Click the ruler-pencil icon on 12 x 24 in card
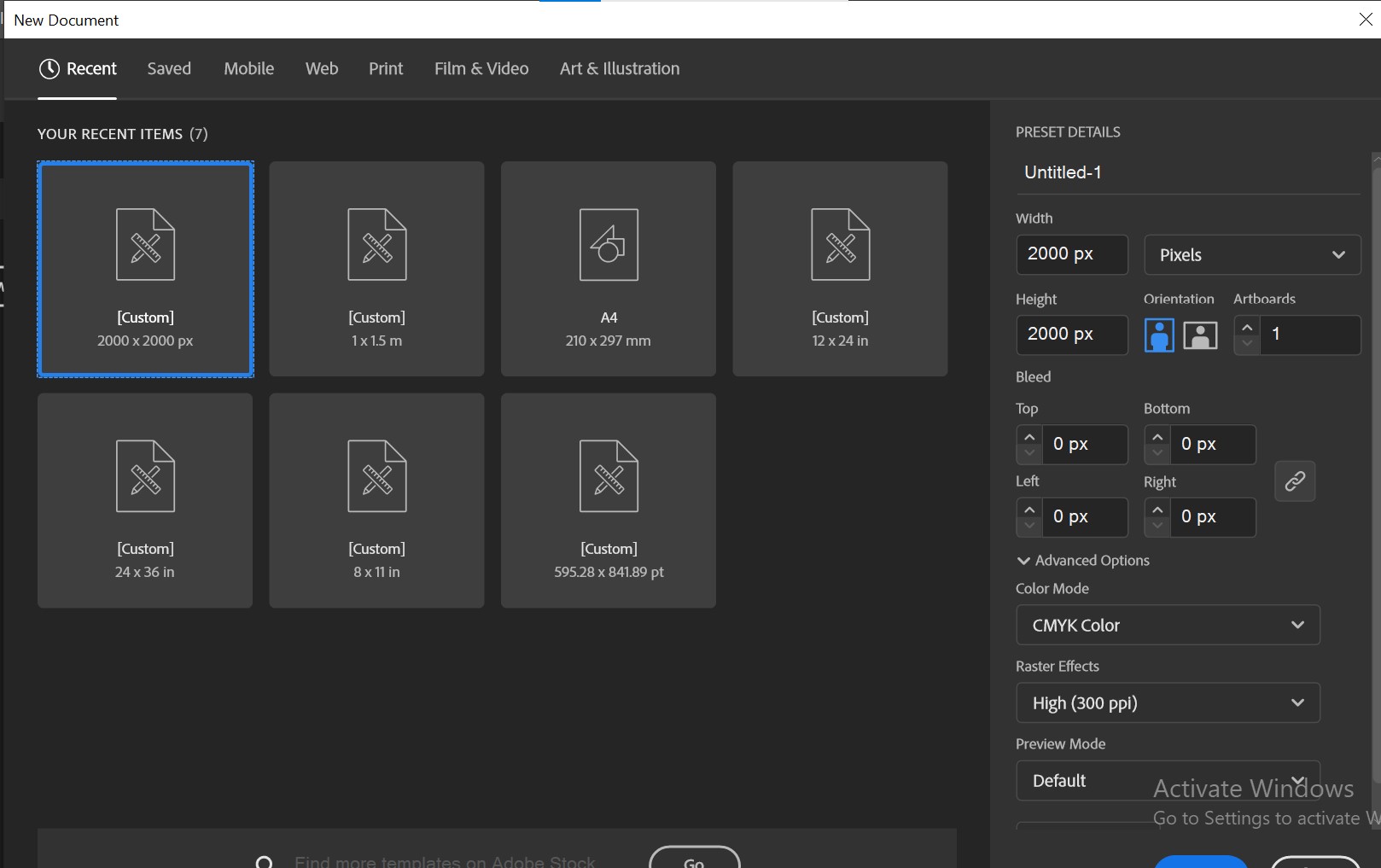The width and height of the screenshot is (1381, 868). point(841,245)
